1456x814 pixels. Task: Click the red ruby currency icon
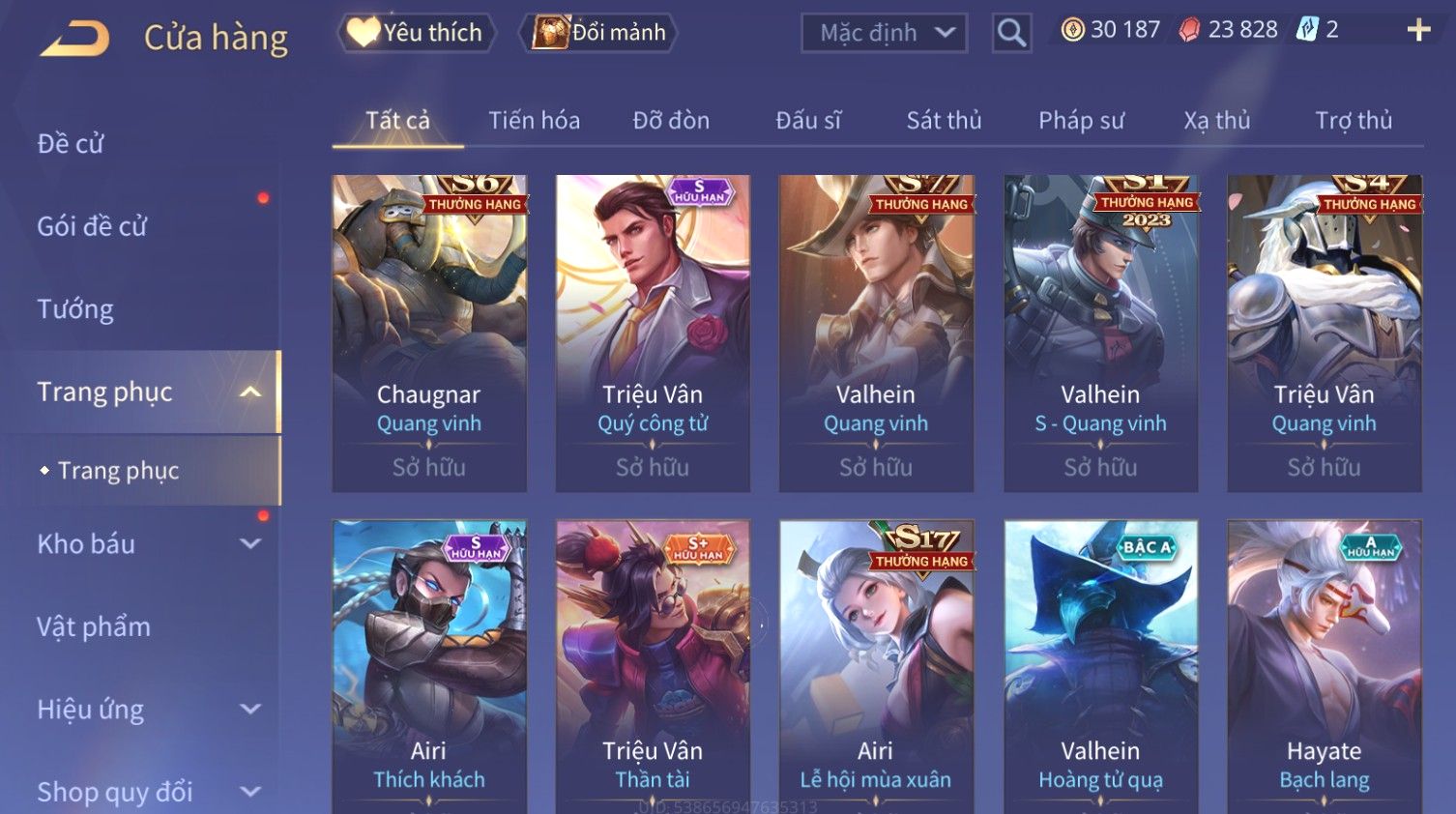pyautogui.click(x=1190, y=30)
